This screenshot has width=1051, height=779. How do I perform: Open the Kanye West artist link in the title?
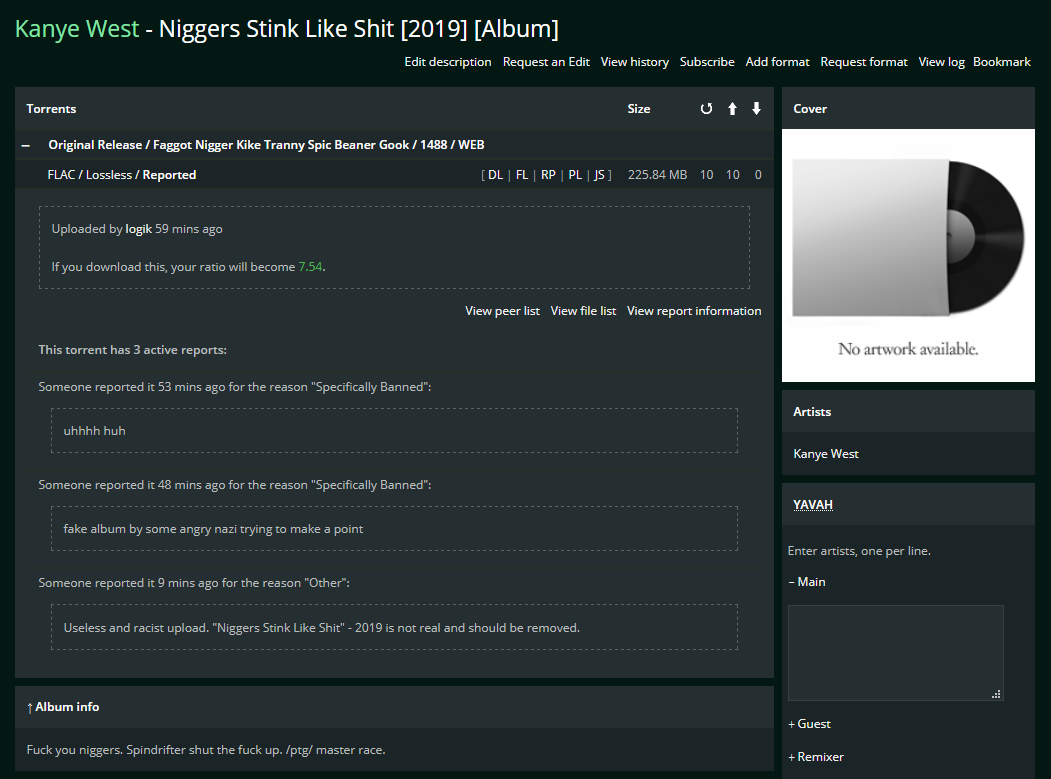click(x=77, y=29)
